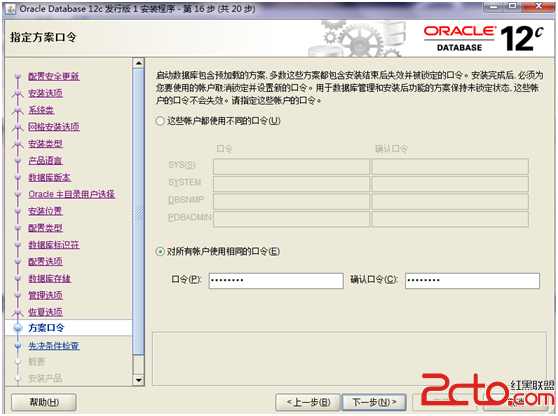Open the 管理选项 step link
558x416 pixels.
coord(46,295)
